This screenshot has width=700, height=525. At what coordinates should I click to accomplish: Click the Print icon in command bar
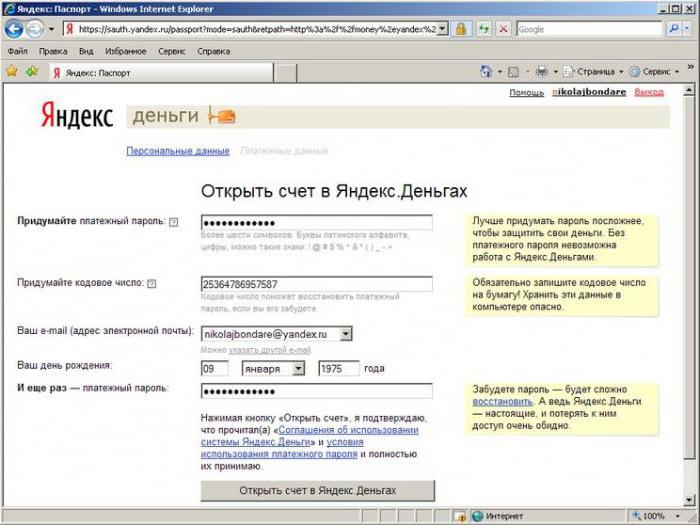point(542,71)
